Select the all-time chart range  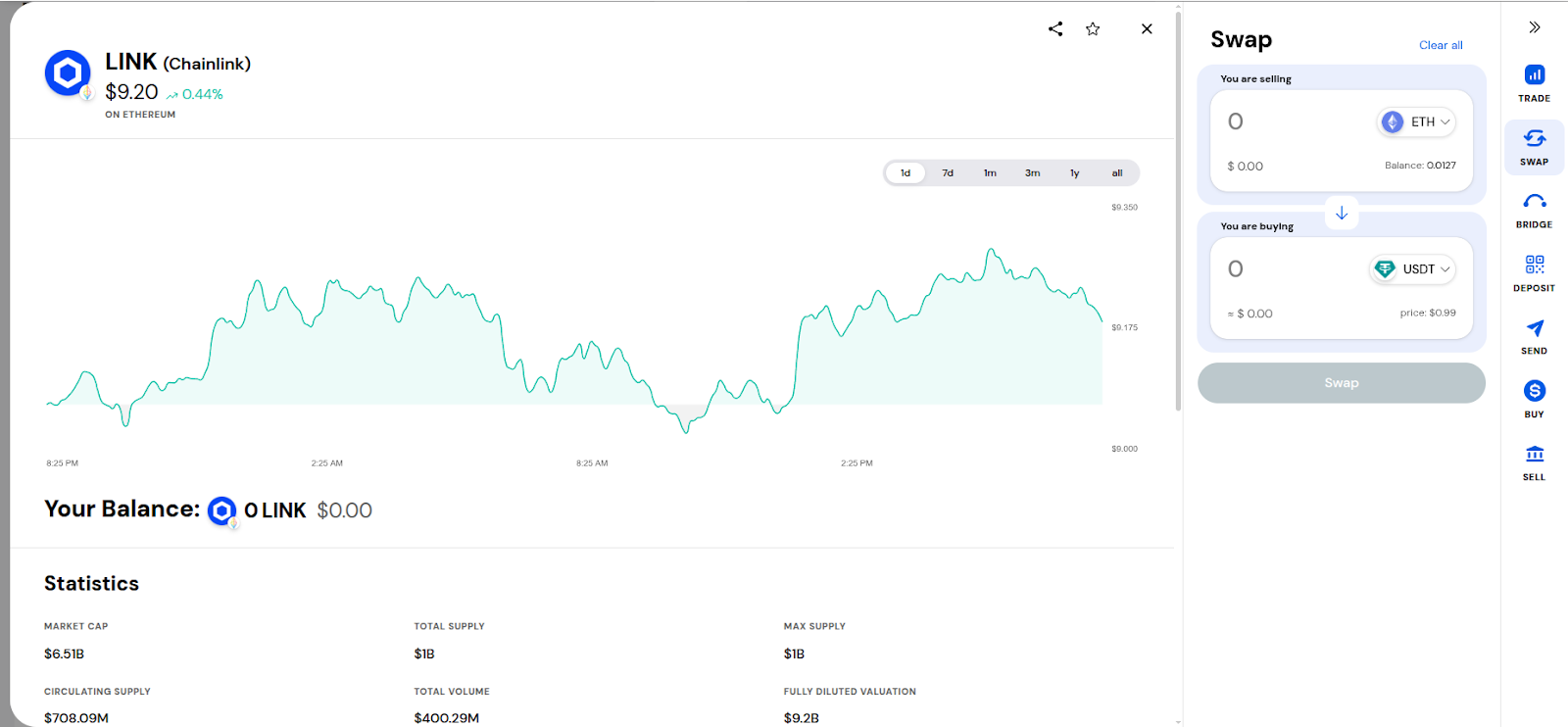(x=1117, y=173)
